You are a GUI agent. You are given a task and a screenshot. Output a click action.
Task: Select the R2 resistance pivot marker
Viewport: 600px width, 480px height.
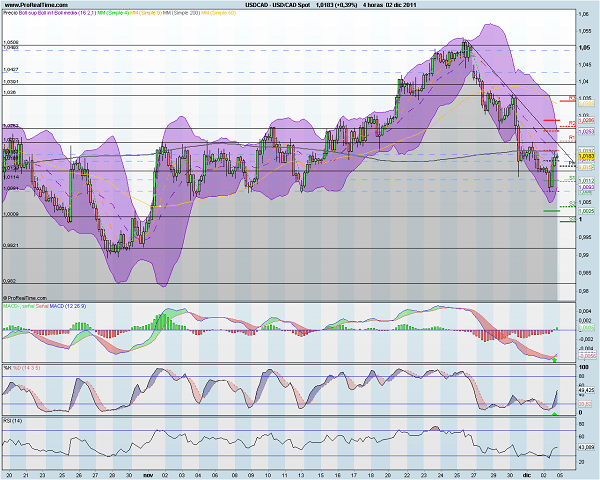(x=572, y=123)
